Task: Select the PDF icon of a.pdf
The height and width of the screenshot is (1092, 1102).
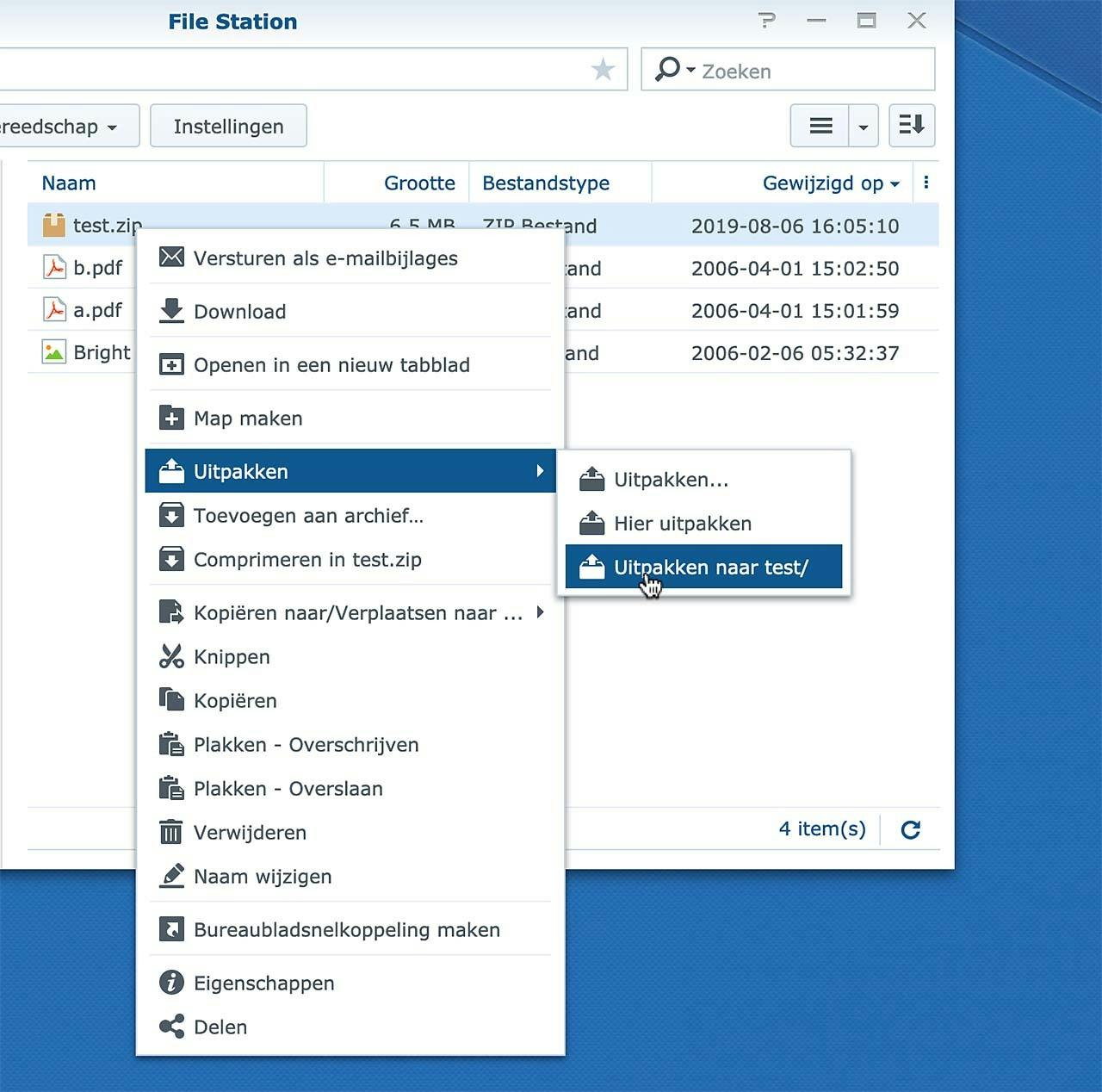Action: point(53,309)
